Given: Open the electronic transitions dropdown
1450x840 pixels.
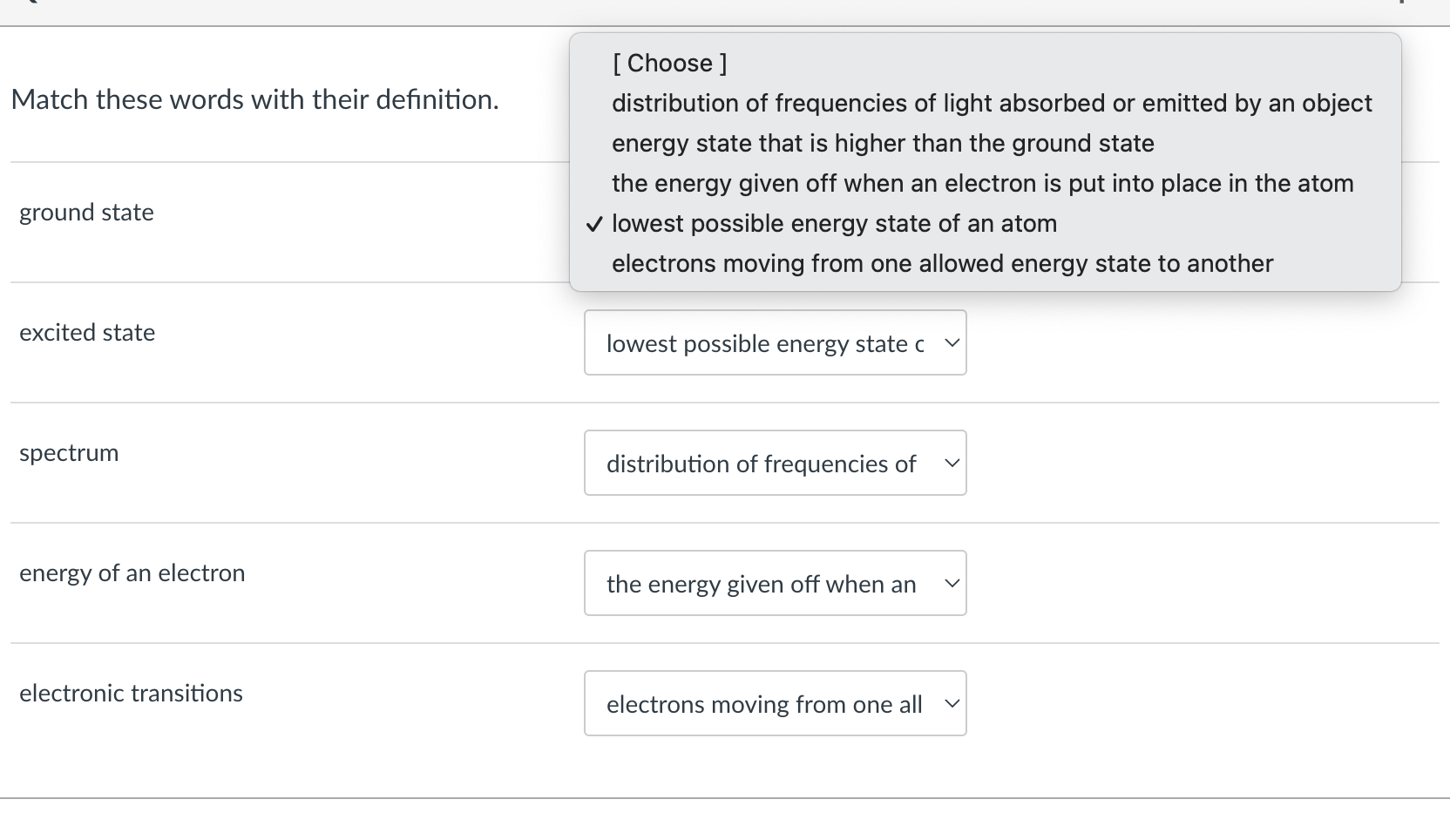Looking at the screenshot, I should [775, 703].
